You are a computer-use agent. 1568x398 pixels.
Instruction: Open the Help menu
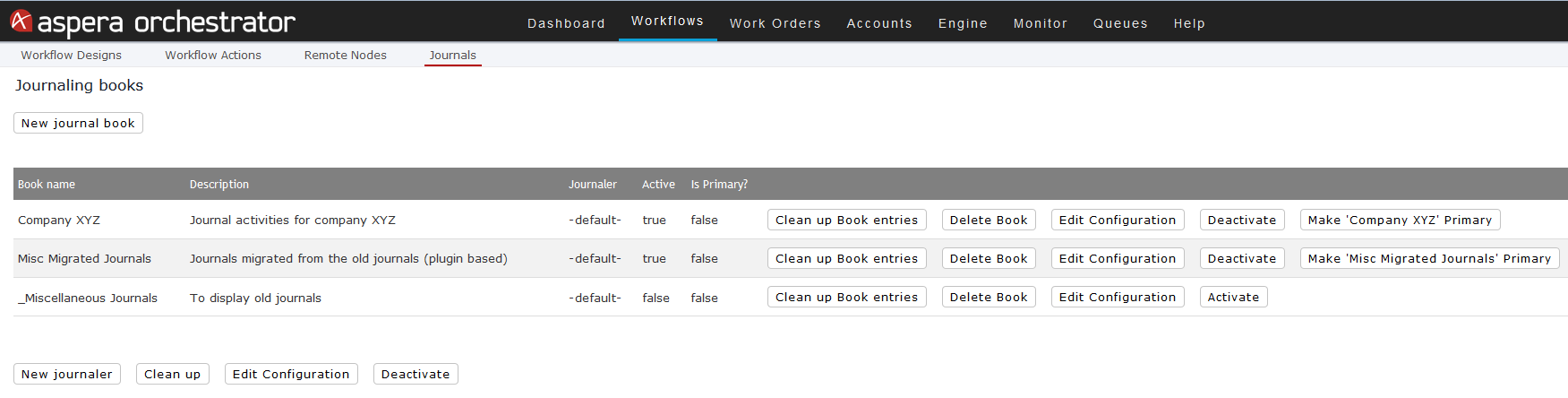[x=1189, y=23]
